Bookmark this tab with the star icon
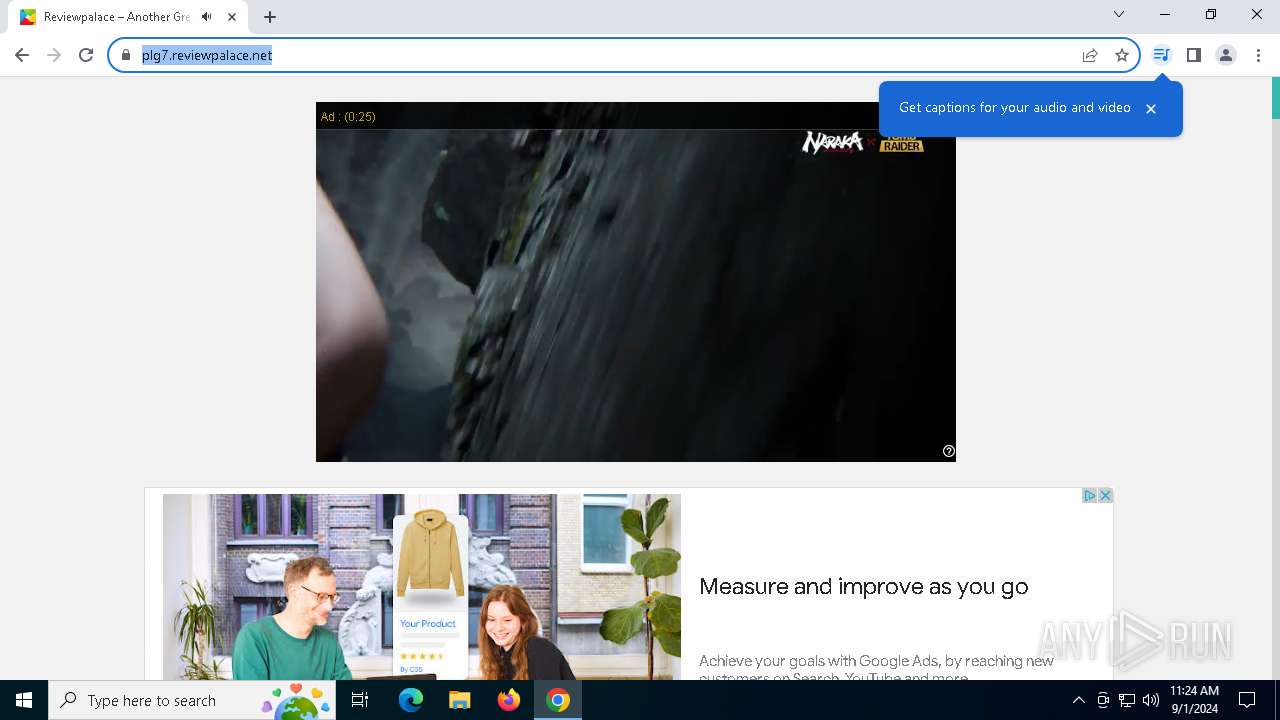The image size is (1280, 720). pos(1122,55)
